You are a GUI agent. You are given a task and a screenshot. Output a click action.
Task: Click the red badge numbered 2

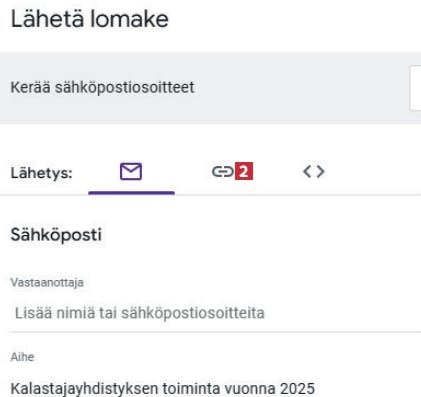[x=244, y=171]
